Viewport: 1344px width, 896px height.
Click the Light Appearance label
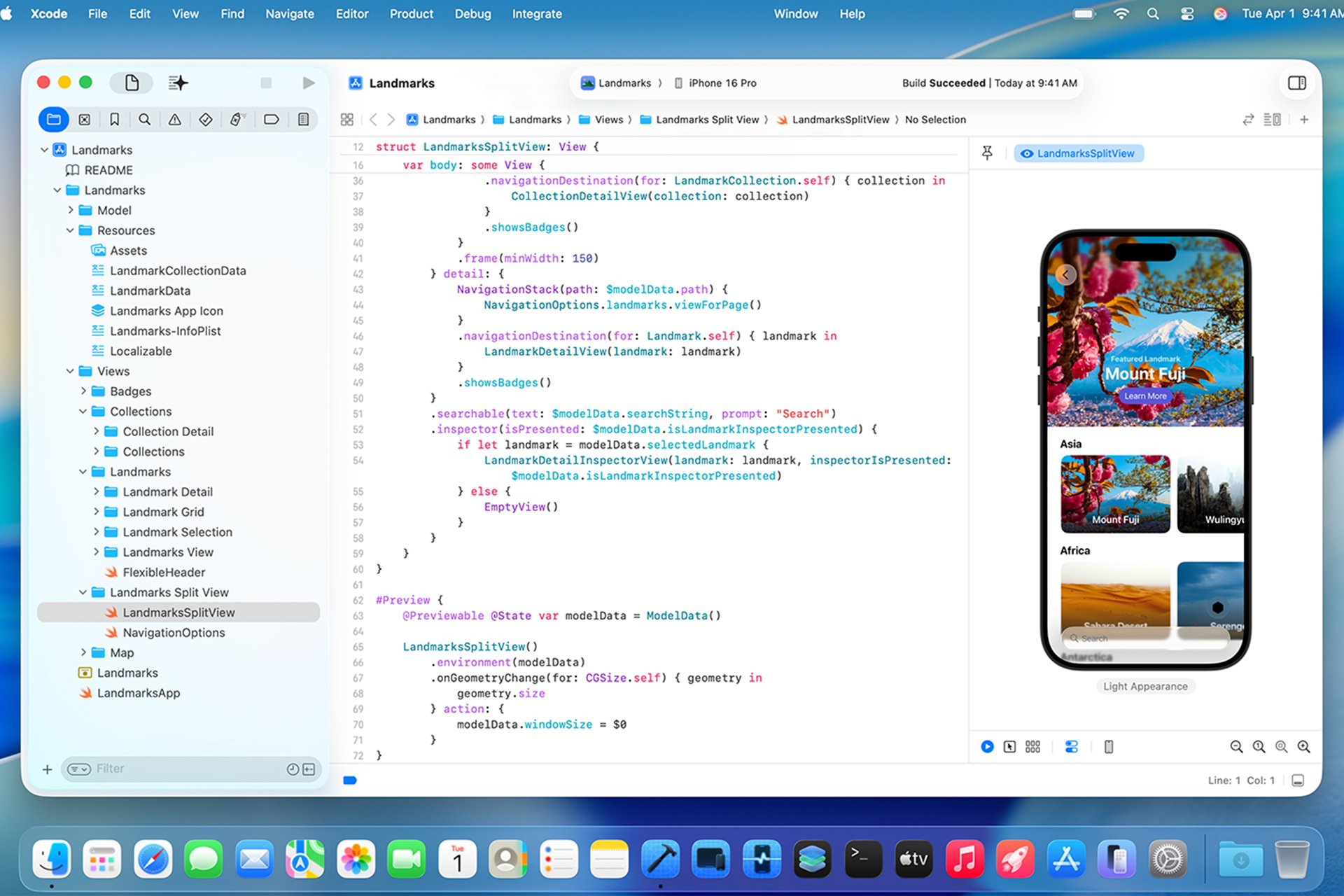1145,686
